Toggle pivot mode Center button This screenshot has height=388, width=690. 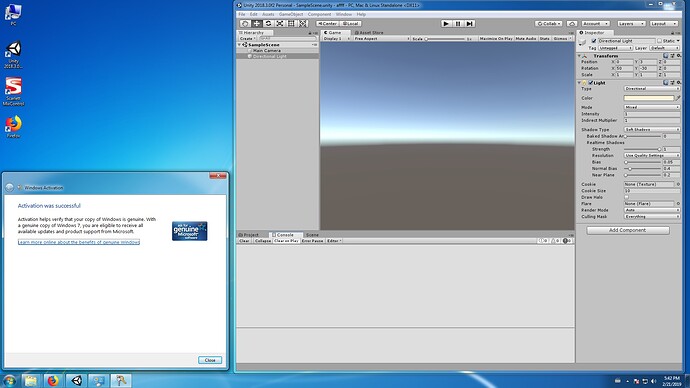(x=327, y=23)
